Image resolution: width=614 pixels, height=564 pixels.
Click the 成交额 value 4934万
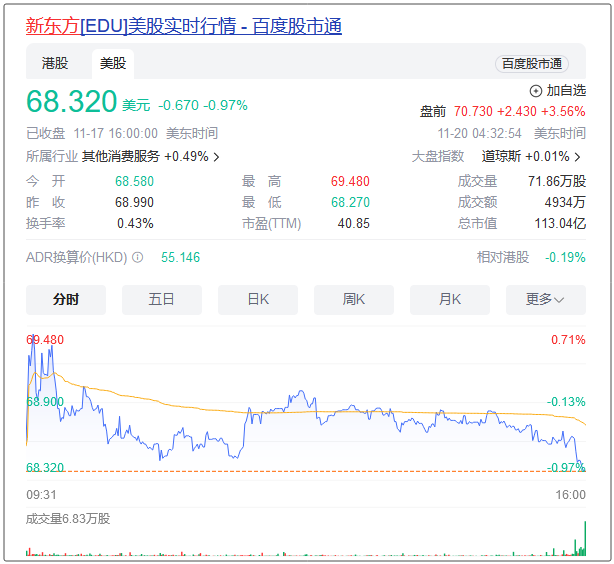click(565, 202)
